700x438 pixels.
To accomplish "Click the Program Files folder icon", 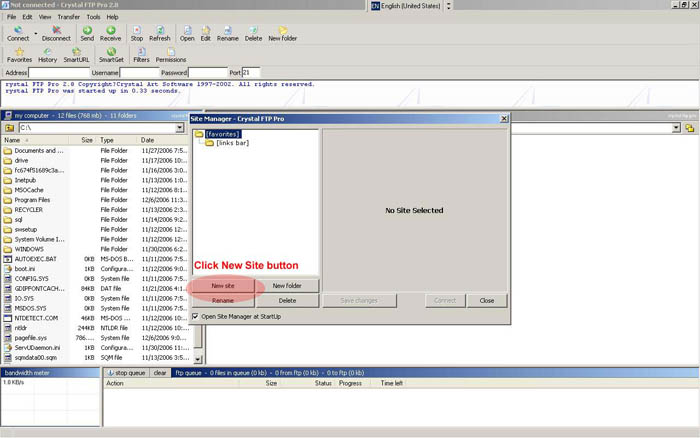I will [8, 200].
